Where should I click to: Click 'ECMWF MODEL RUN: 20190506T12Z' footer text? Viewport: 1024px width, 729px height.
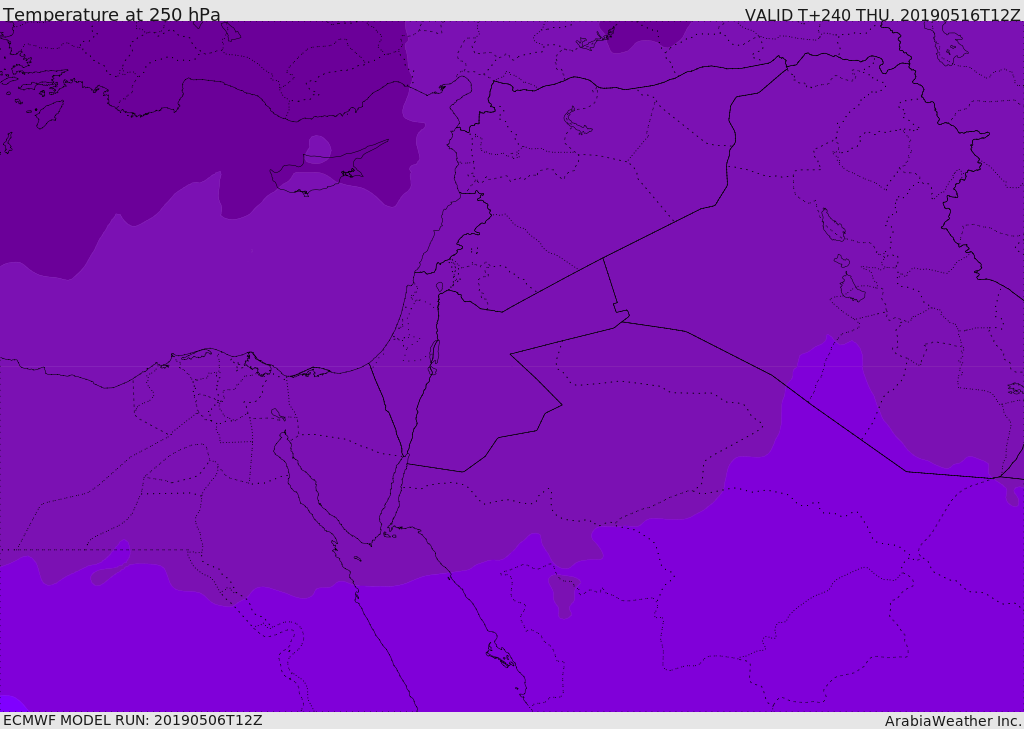[133, 720]
